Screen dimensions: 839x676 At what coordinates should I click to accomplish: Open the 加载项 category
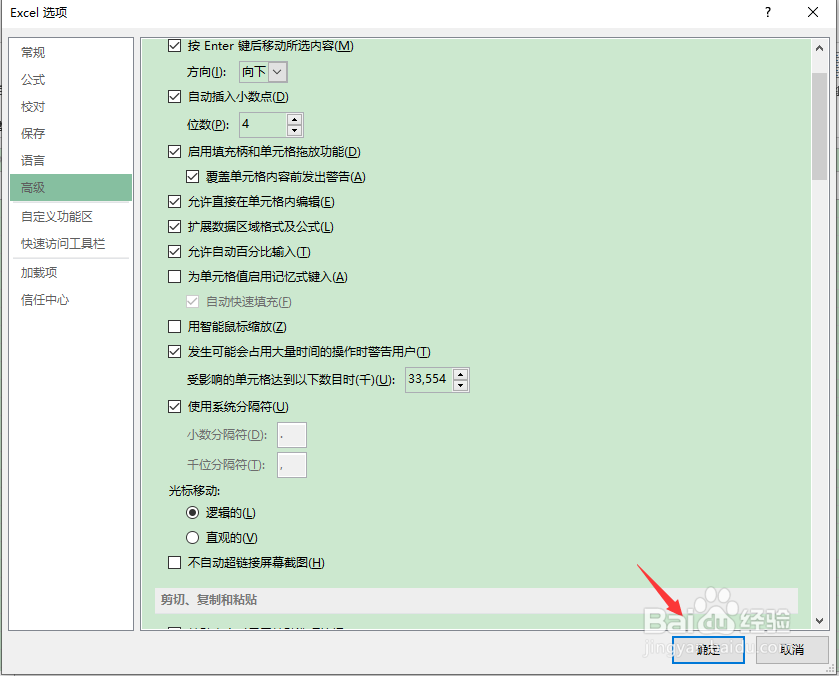[x=38, y=272]
